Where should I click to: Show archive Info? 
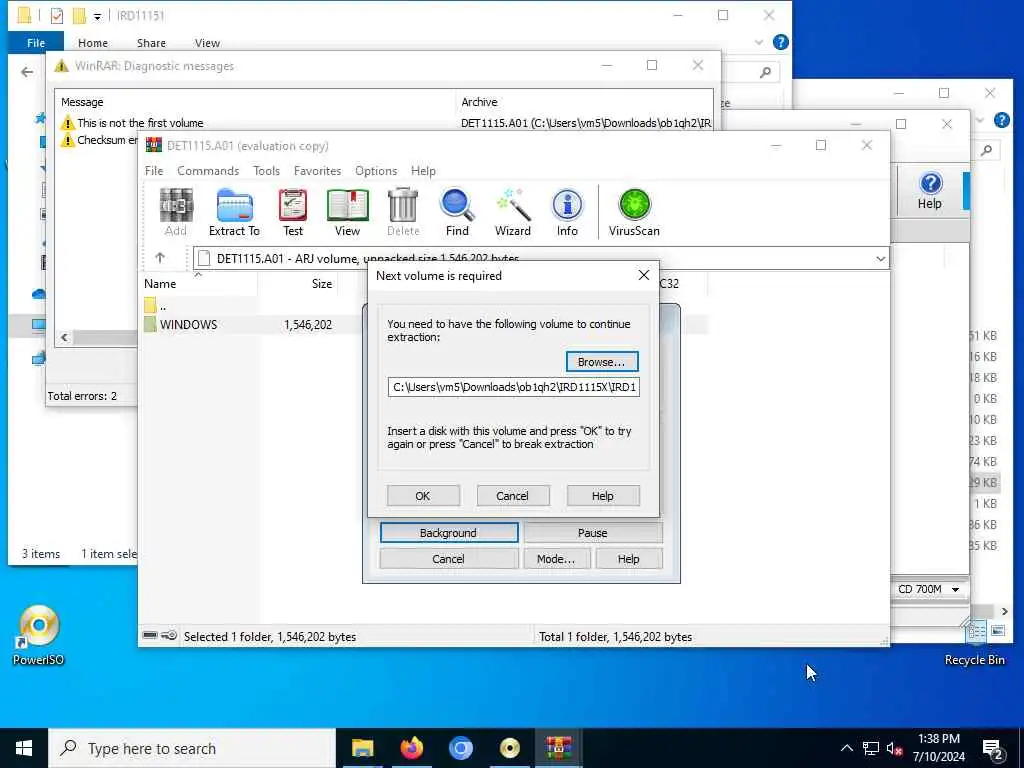point(567,212)
